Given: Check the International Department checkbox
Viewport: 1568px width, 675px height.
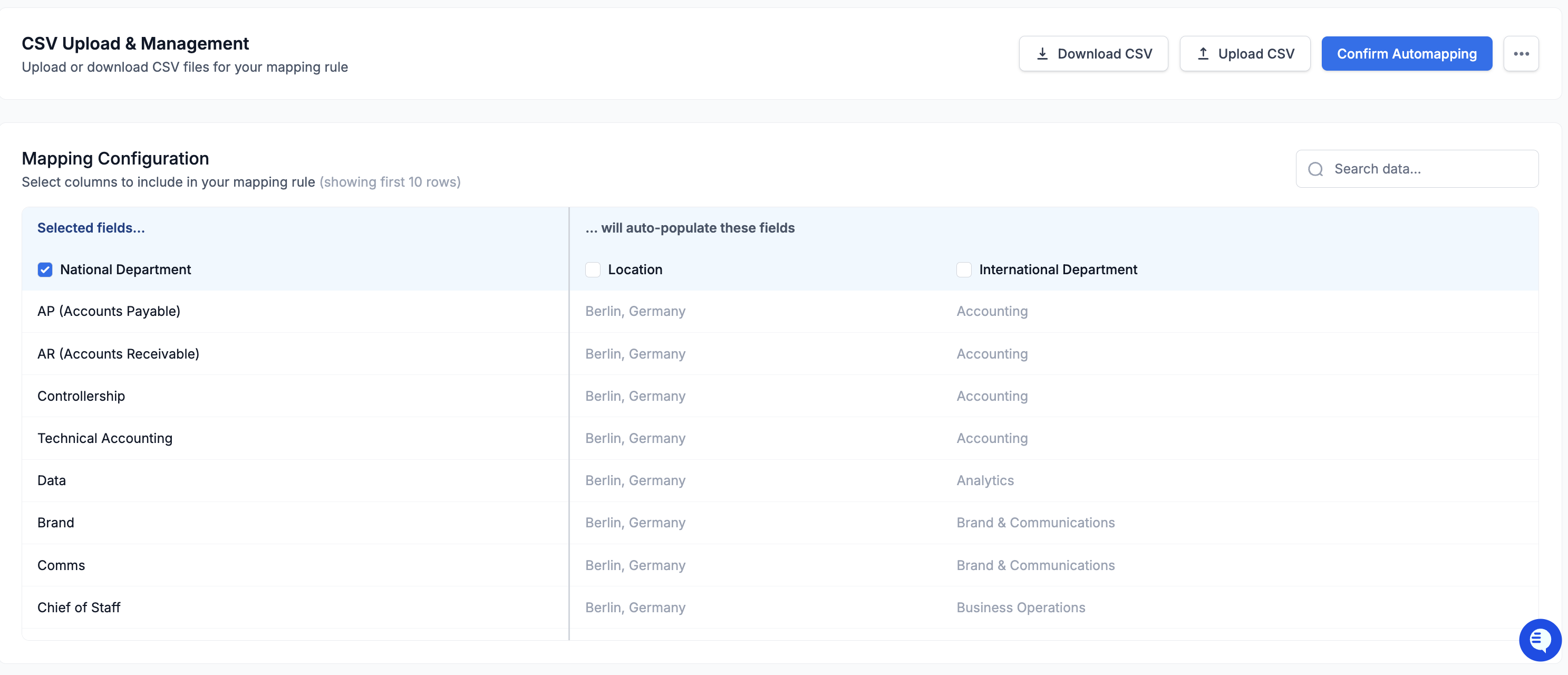Looking at the screenshot, I should coord(964,269).
